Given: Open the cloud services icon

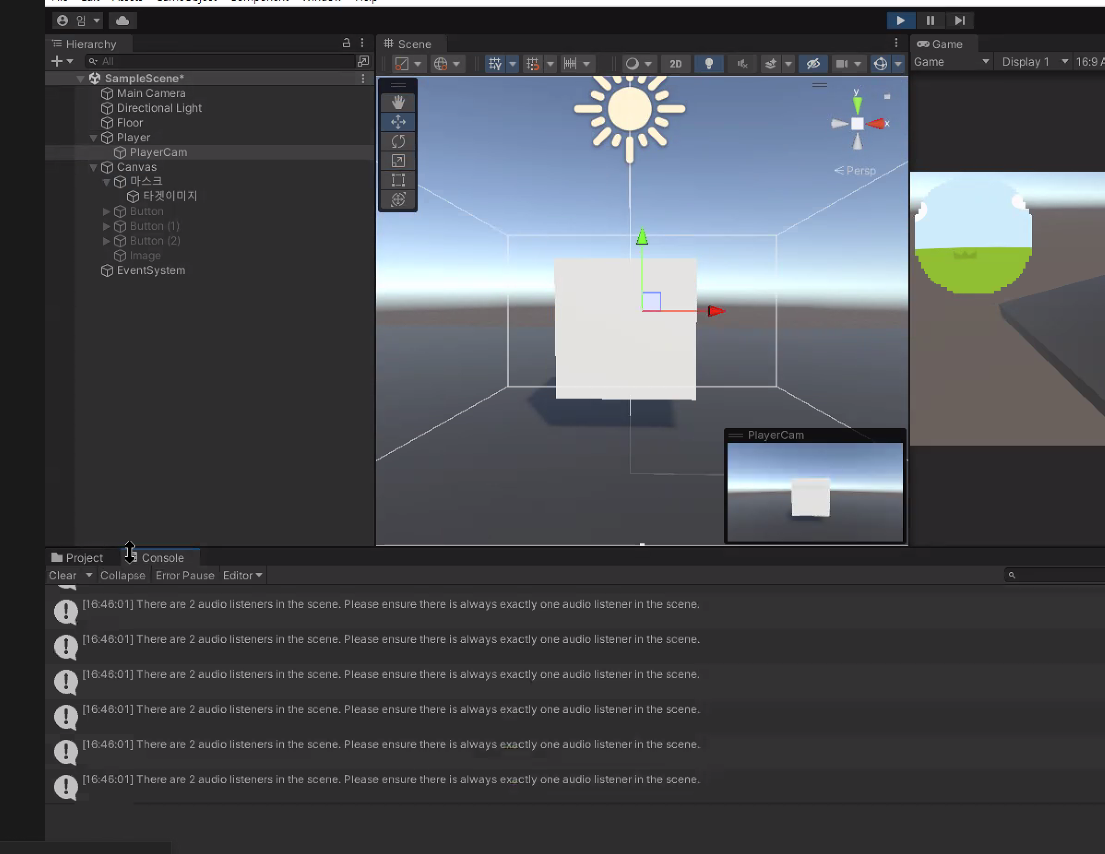Looking at the screenshot, I should pyautogui.click(x=123, y=20).
